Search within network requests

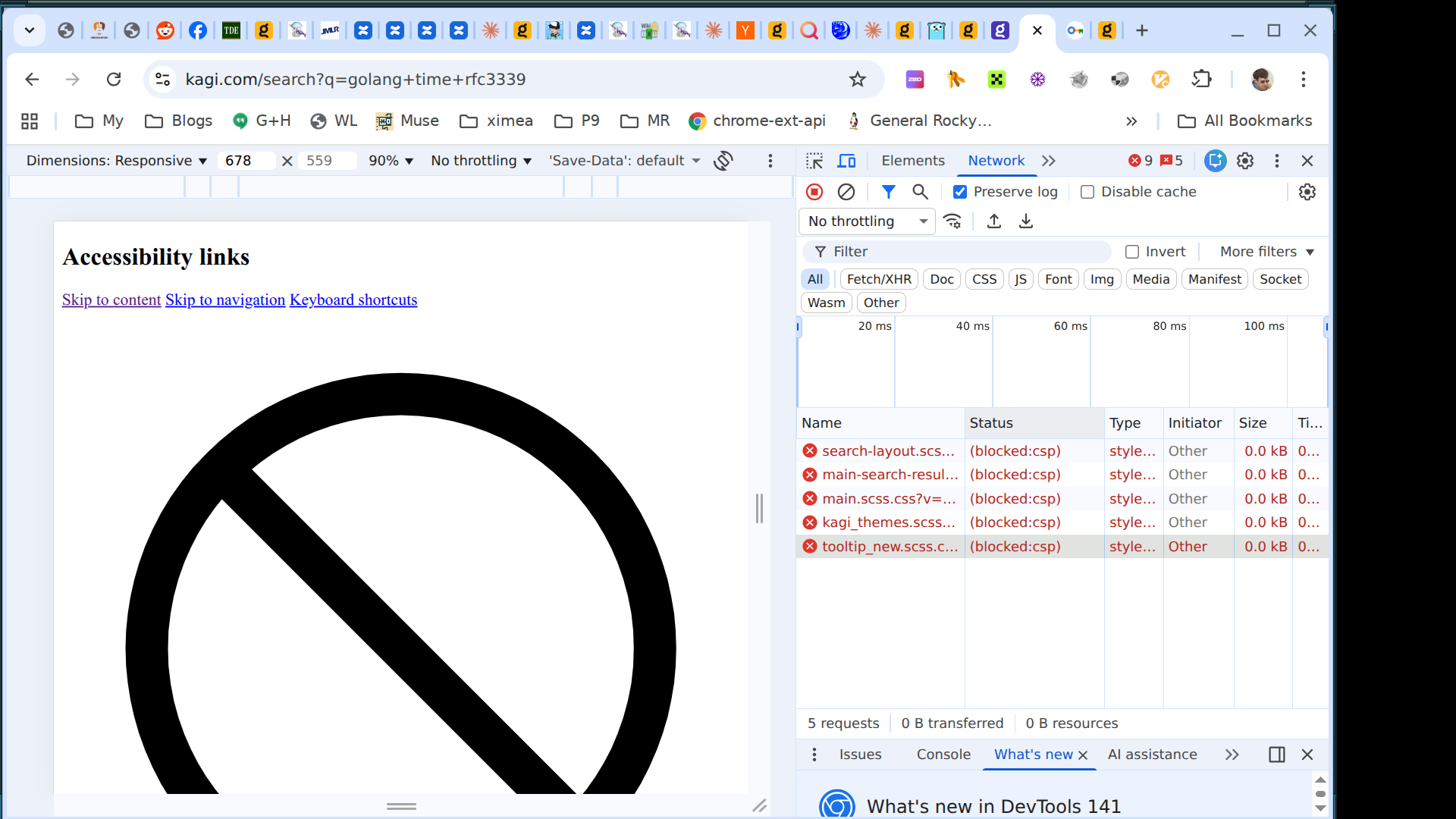click(x=920, y=192)
